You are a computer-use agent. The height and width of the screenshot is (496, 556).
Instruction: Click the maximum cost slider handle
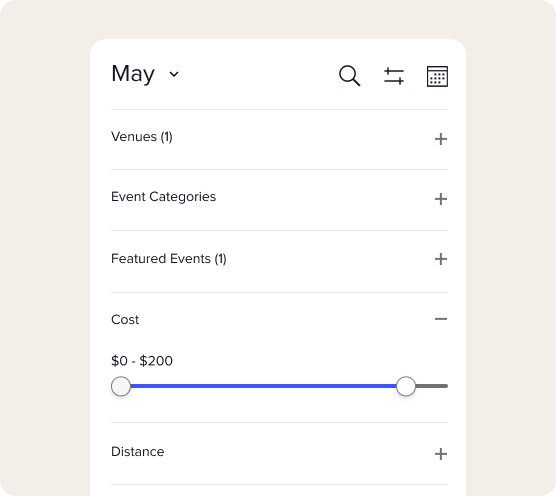[406, 386]
